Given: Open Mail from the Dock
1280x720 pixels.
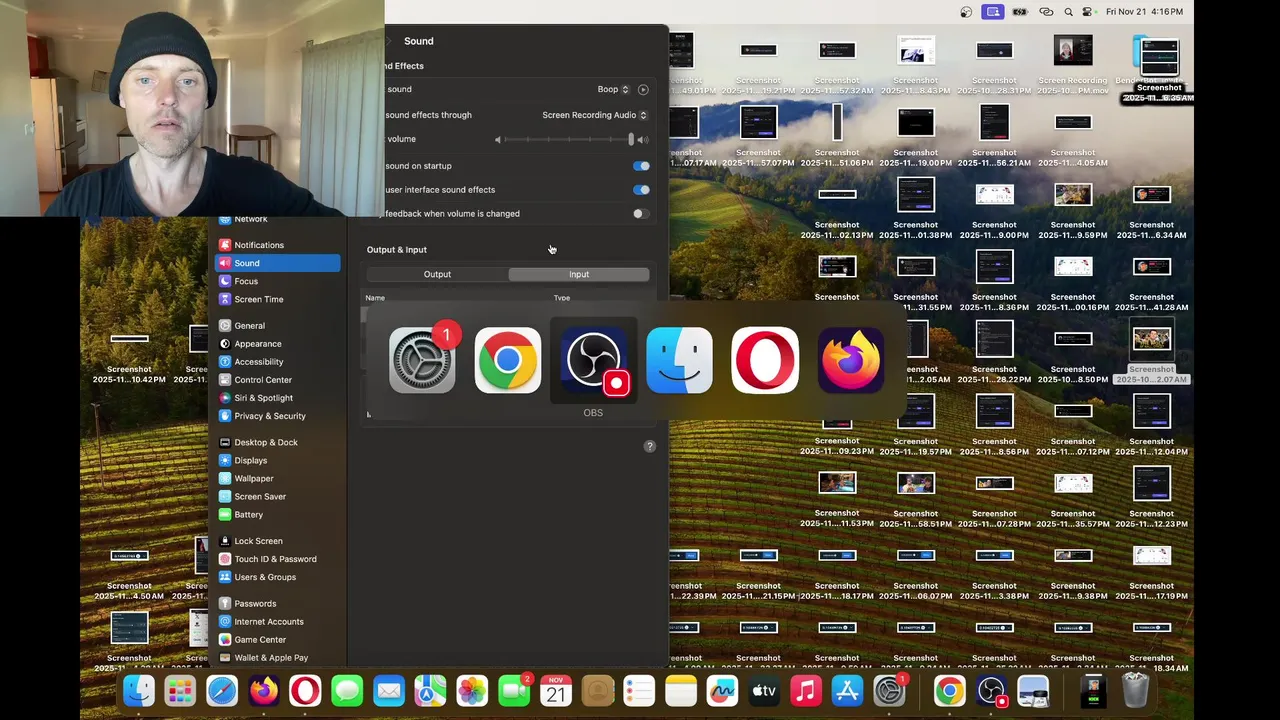Looking at the screenshot, I should click(x=389, y=691).
